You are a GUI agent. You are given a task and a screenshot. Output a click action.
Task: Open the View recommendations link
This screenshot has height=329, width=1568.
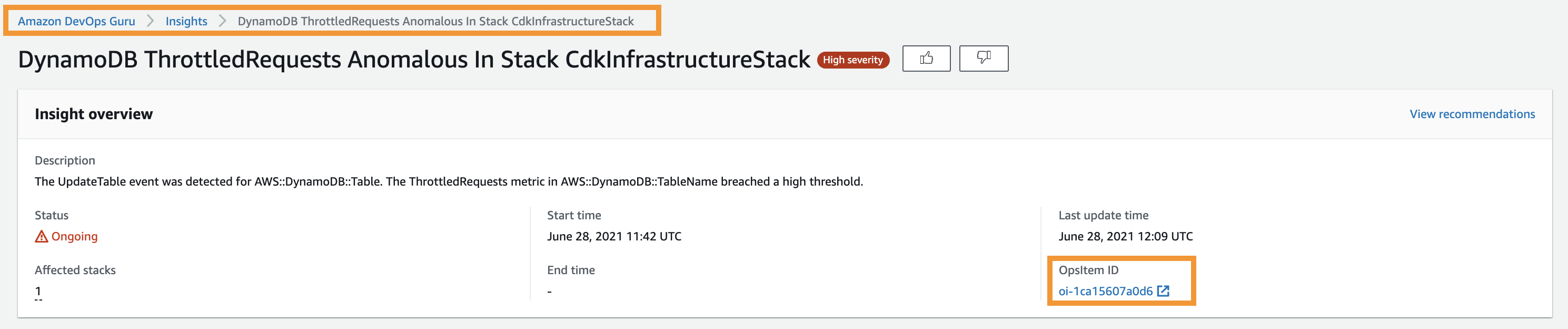coord(1472,113)
